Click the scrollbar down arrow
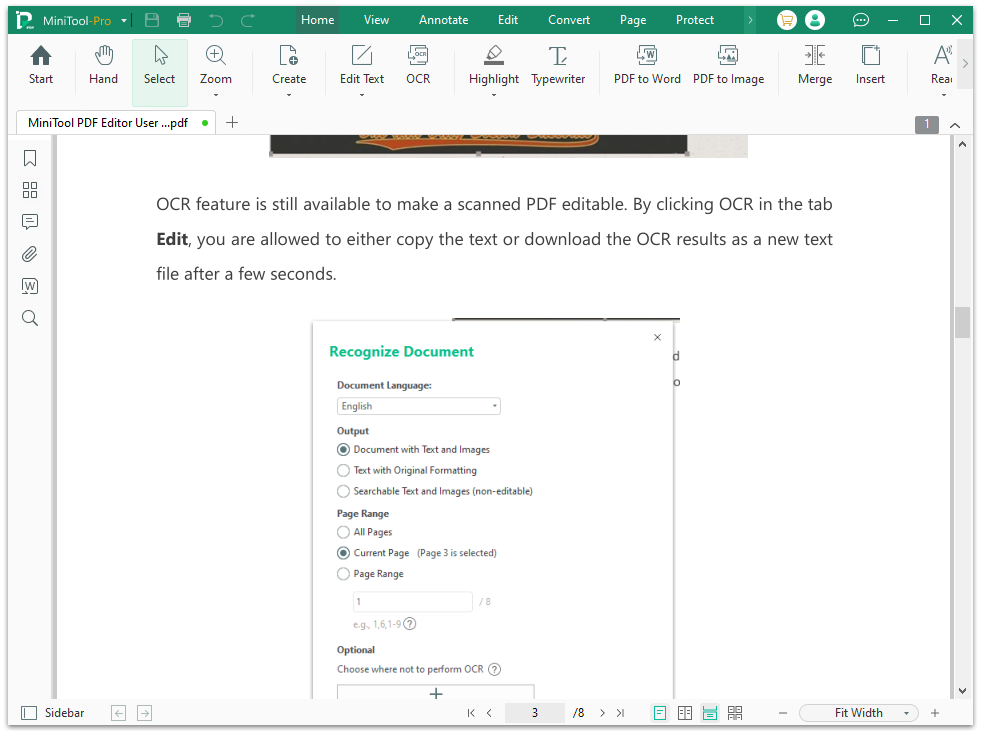 [x=962, y=691]
